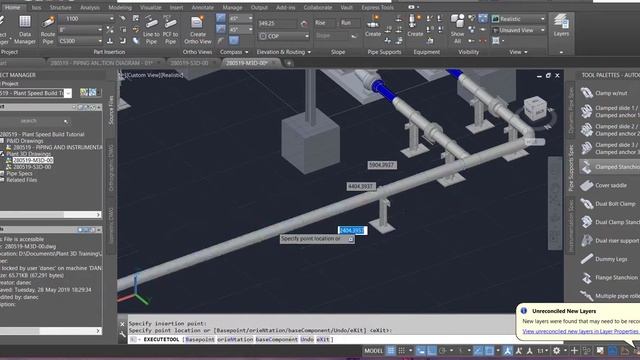This screenshot has height=360, width=640.
Task: Click Show All in Visibility panel
Action: 458,29
